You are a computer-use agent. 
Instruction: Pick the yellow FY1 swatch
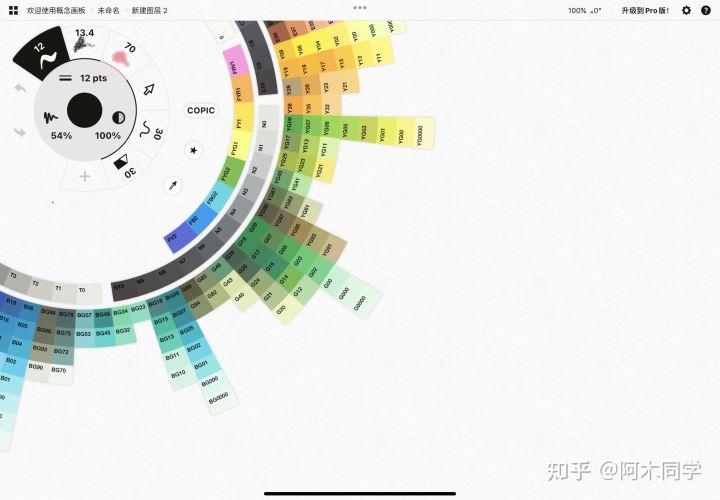(x=242, y=119)
